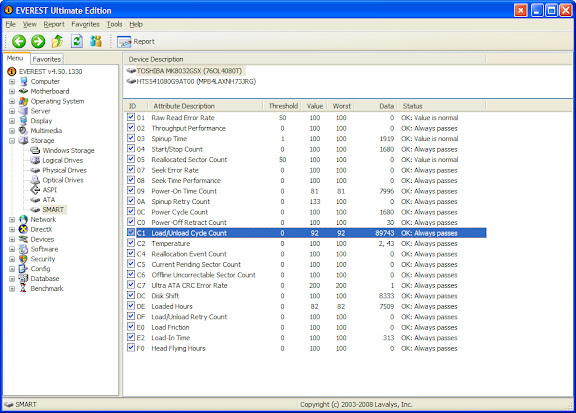Toggle the Power-On Time Count checkbox
Image resolution: width=576 pixels, height=413 pixels.
tap(131, 190)
